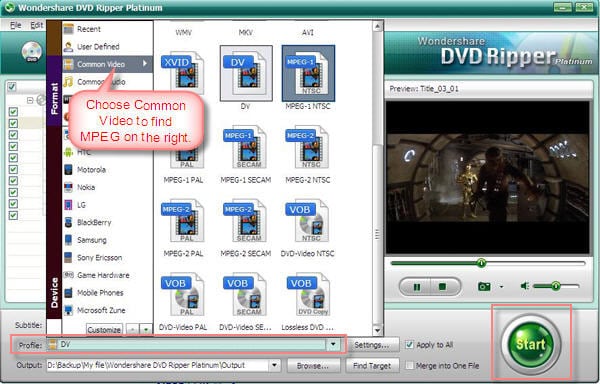Open the Output path dropdown arrow

pos(274,365)
